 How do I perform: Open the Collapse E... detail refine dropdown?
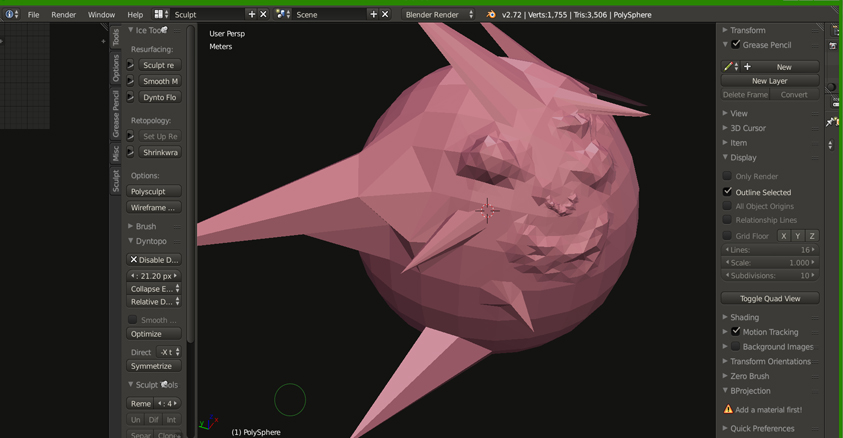click(154, 289)
